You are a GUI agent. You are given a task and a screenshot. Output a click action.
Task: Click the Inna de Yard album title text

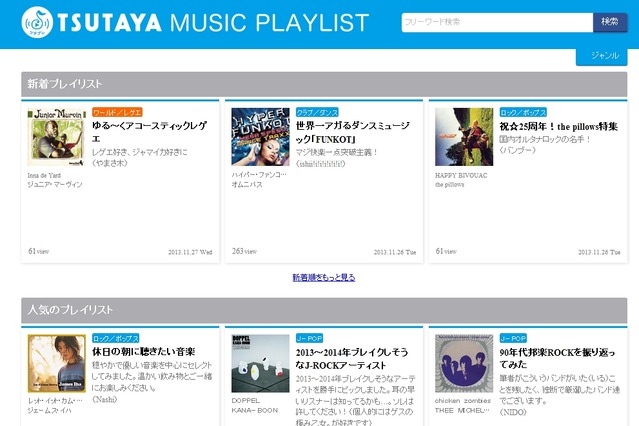point(44,175)
